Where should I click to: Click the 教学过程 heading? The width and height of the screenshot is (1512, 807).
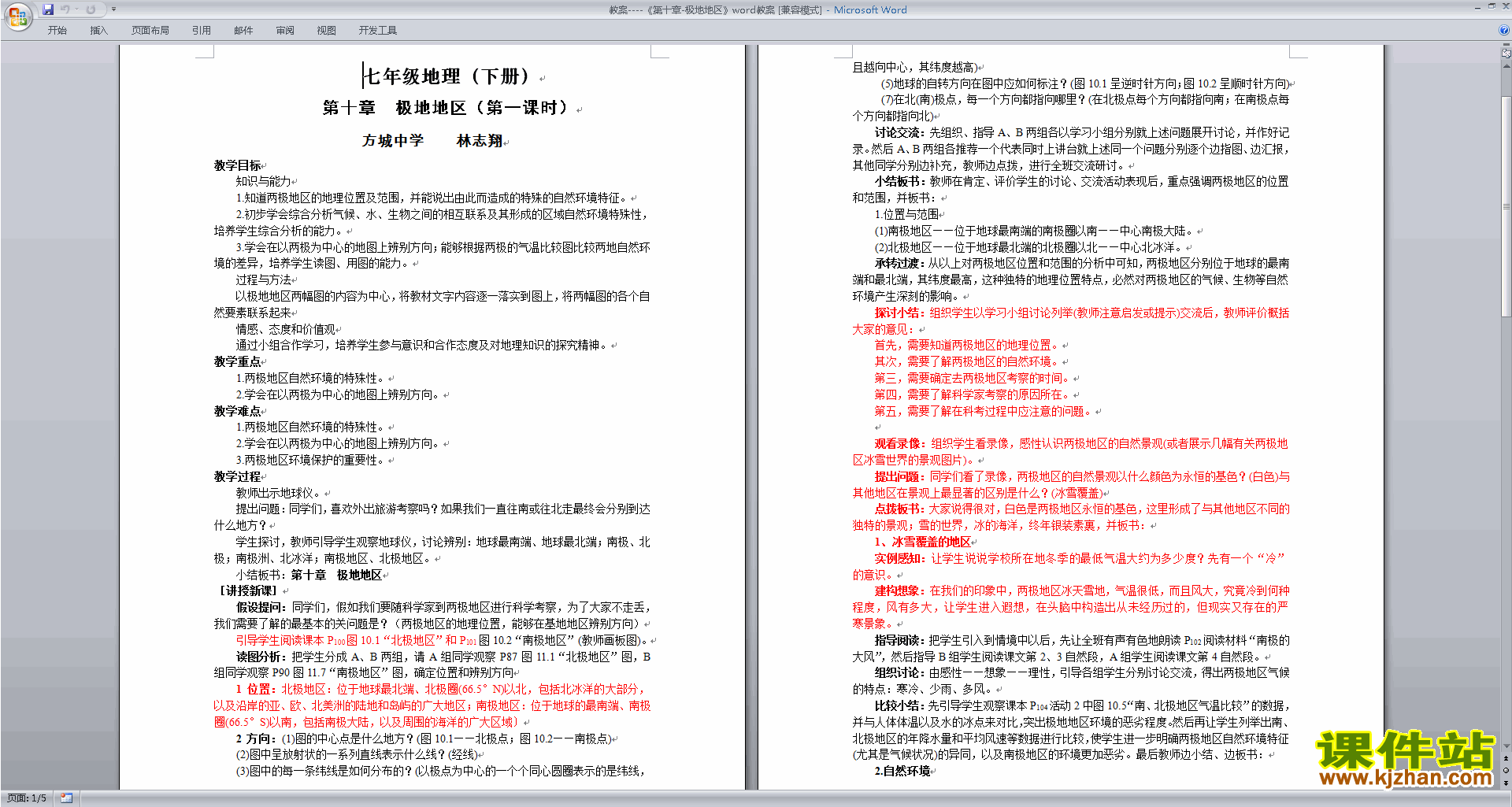point(238,476)
